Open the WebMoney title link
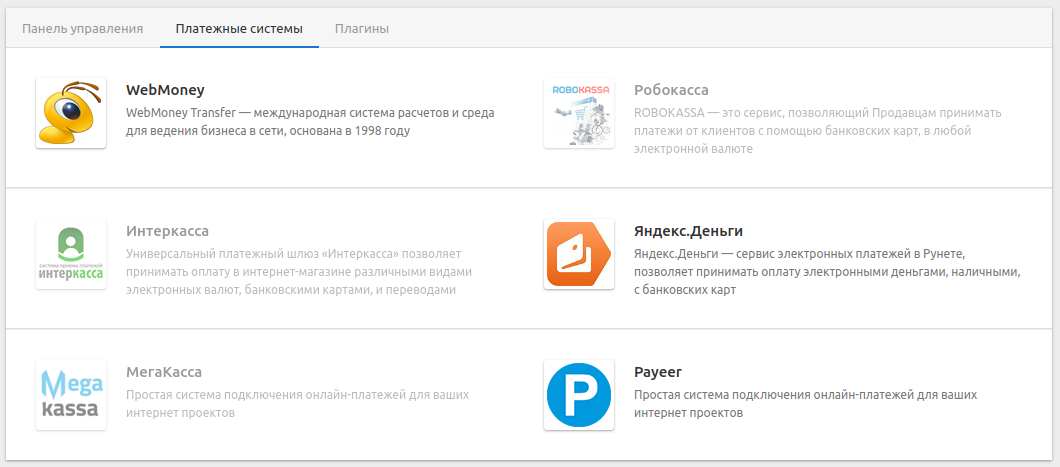Viewport: 1060px width, 467px height. point(165,90)
